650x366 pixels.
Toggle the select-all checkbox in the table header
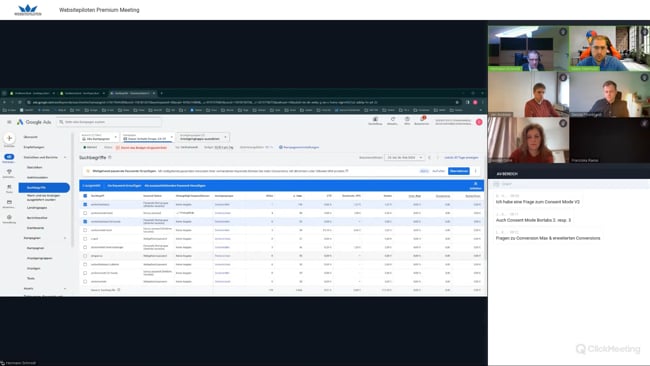pyautogui.click(x=85, y=196)
